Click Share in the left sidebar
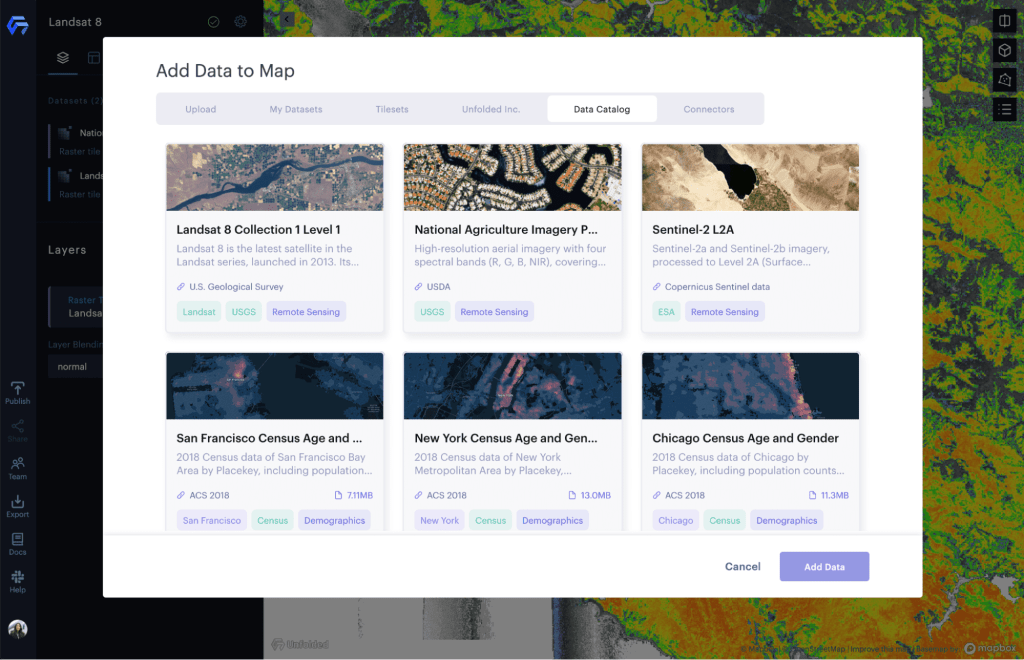Screen dimensions: 1024x660 [x=18, y=431]
